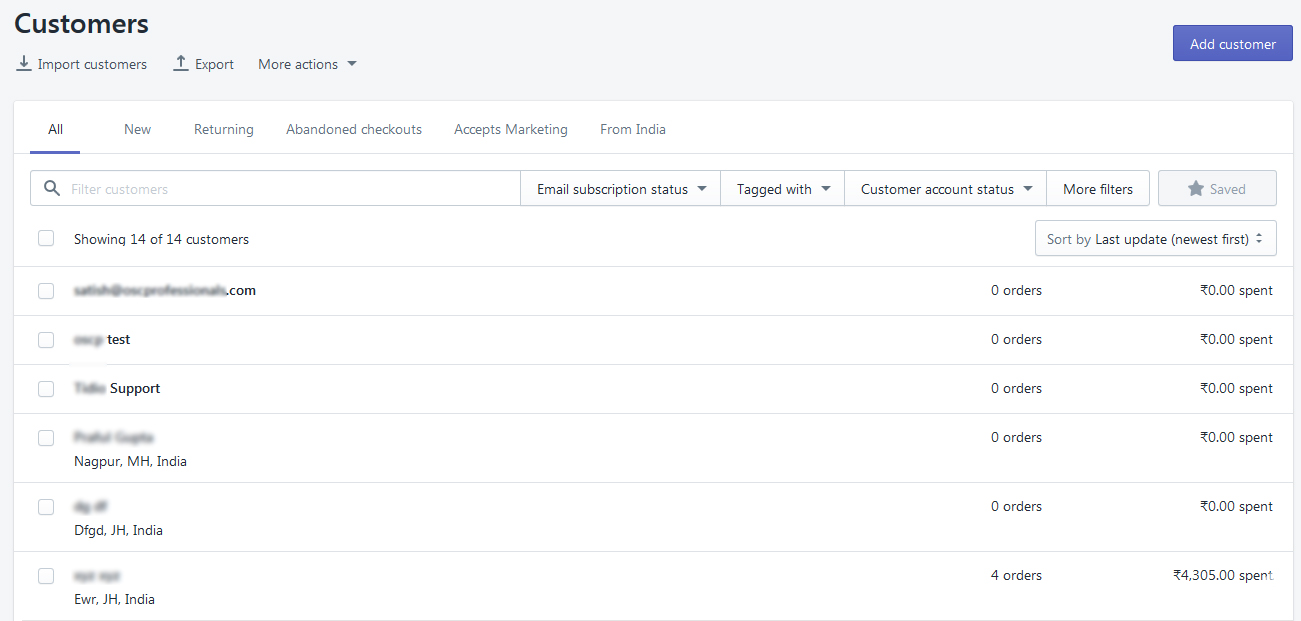Click the Add customer button
The height and width of the screenshot is (621, 1301).
1232,44
